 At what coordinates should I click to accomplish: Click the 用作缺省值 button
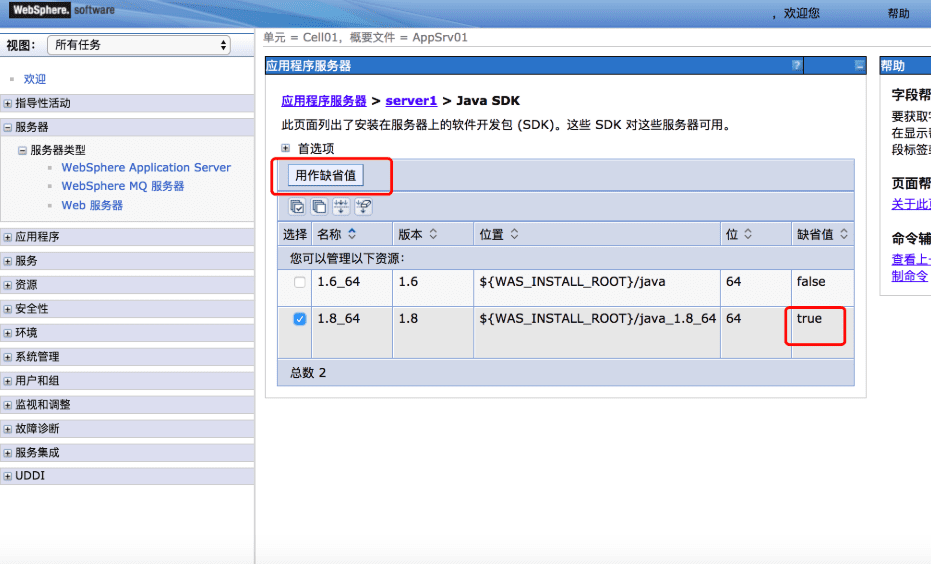click(x=325, y=176)
